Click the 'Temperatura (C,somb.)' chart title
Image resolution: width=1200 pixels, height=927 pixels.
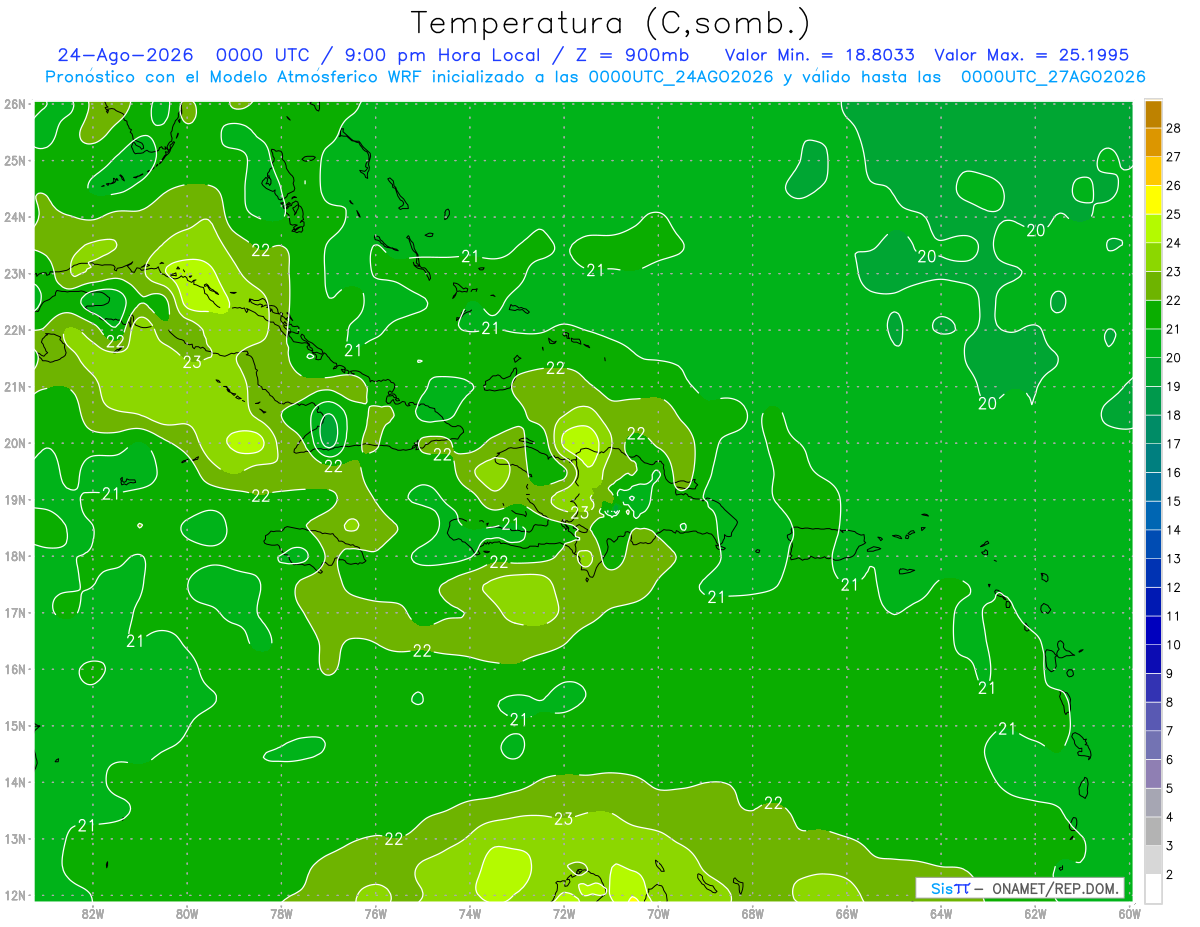611,23
